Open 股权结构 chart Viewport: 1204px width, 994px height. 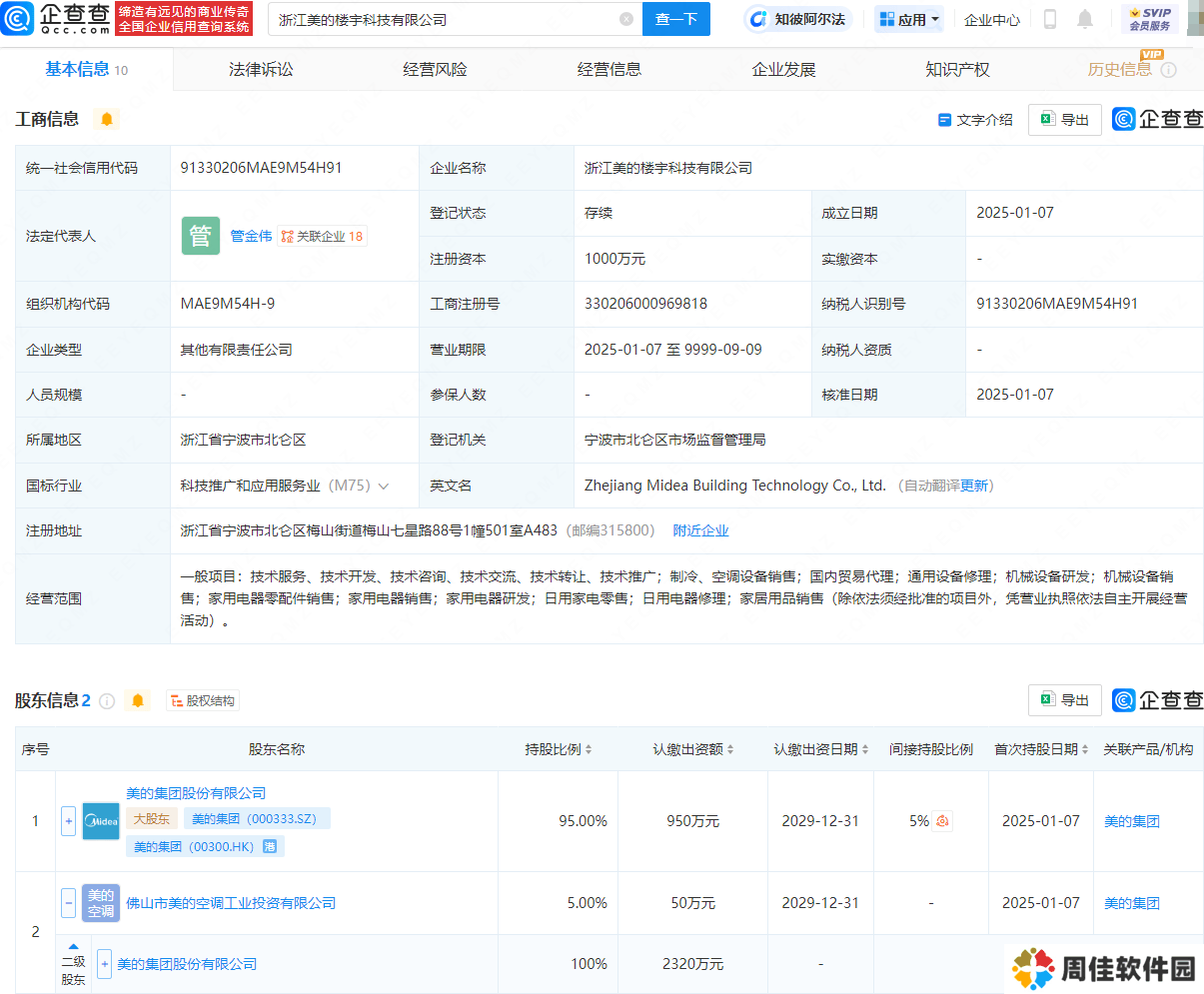click(x=203, y=701)
